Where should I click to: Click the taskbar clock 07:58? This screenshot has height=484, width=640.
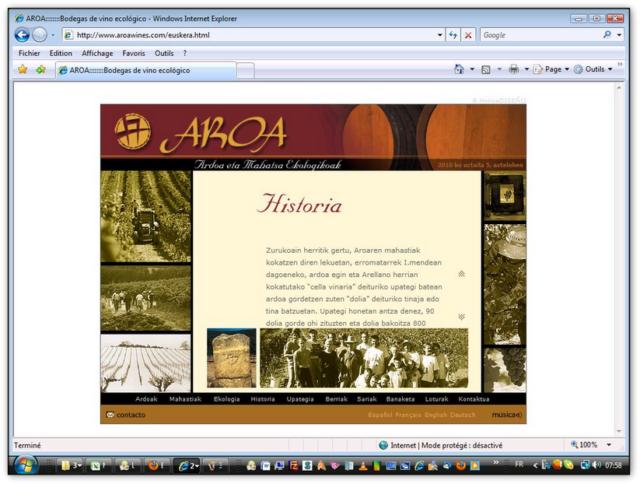click(613, 465)
